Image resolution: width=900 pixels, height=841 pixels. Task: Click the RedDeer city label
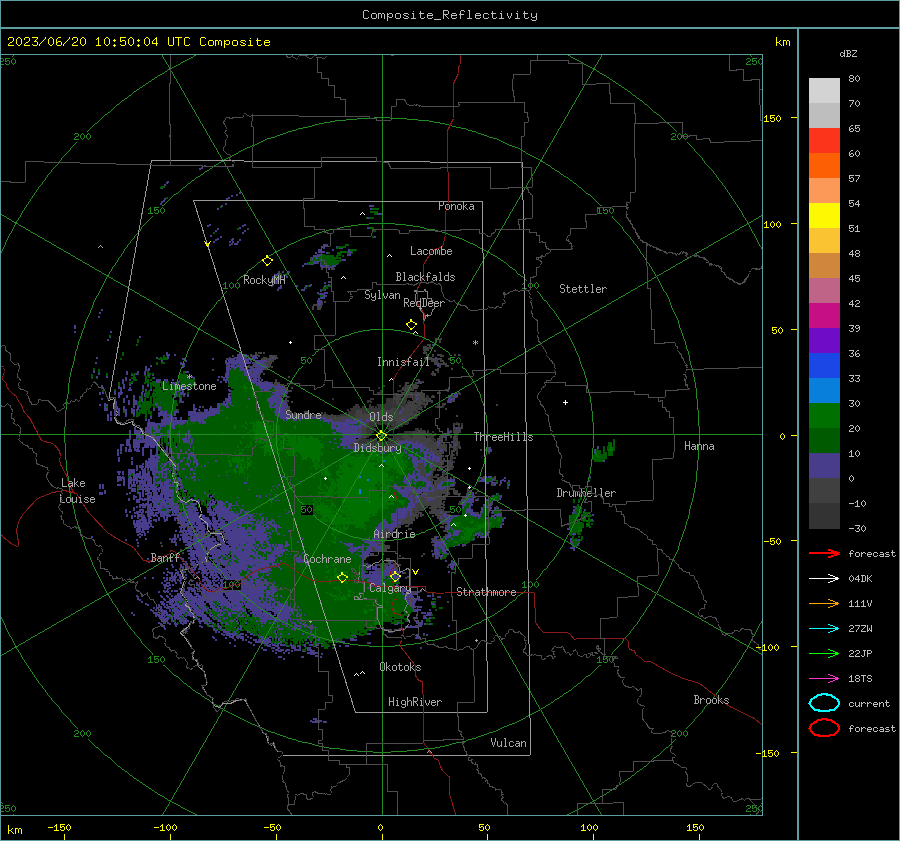(424, 303)
